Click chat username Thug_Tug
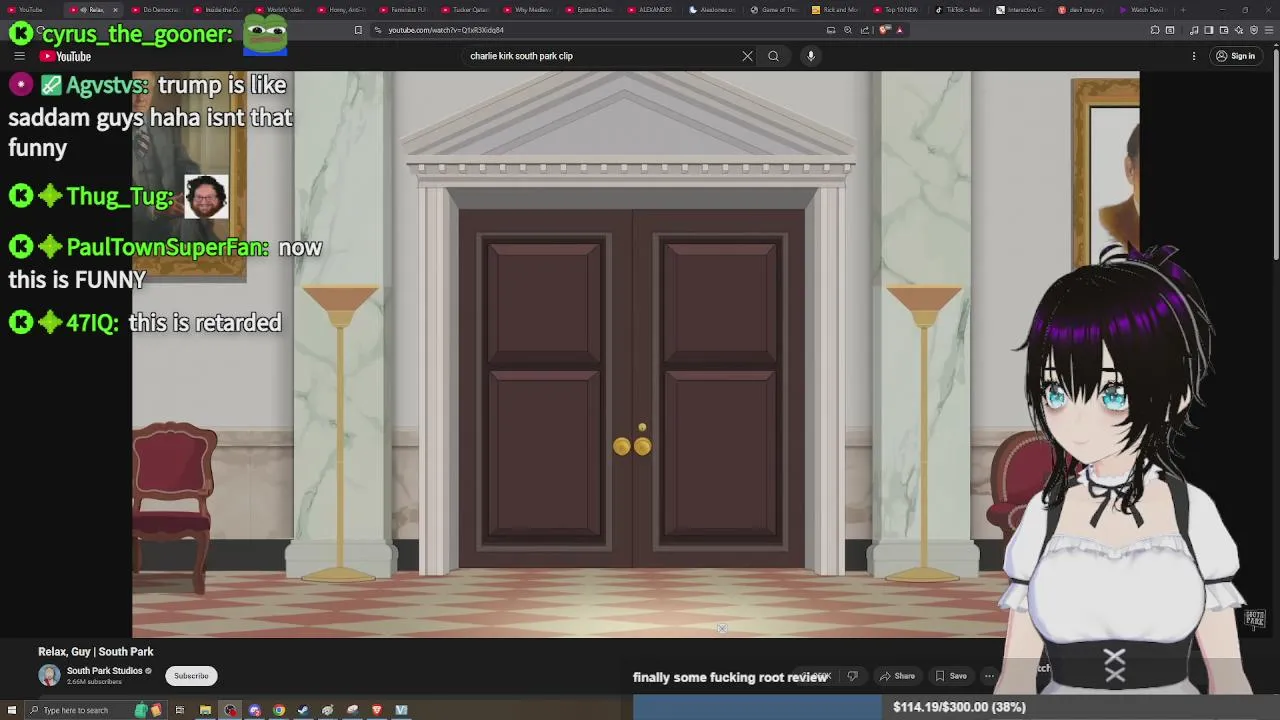The image size is (1280, 720). click(x=120, y=196)
